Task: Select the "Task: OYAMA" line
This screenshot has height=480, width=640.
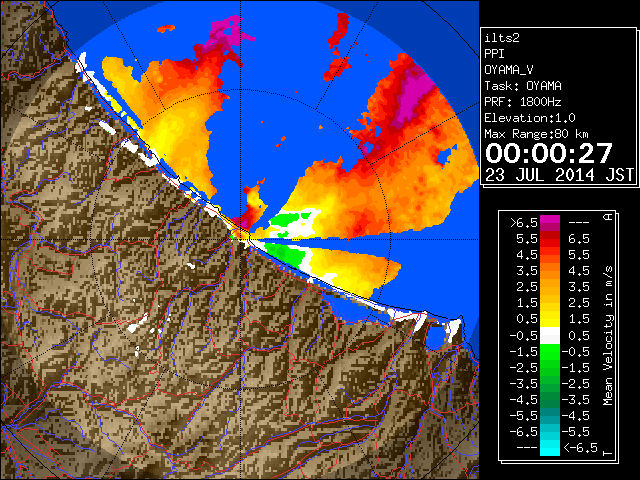Action: [x=523, y=86]
